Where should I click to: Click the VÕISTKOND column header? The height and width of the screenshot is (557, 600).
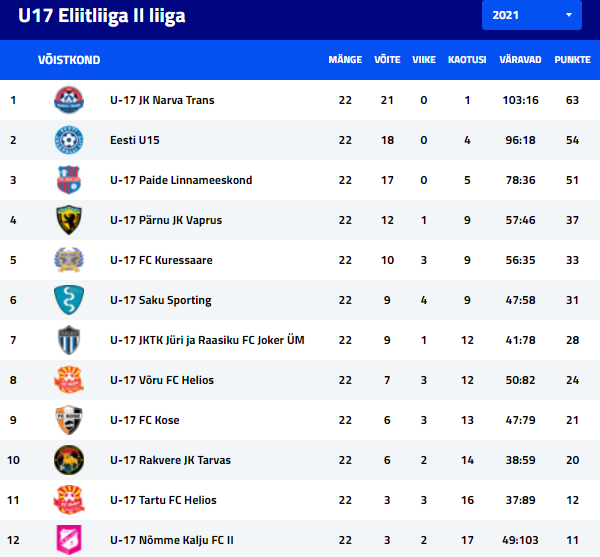click(x=69, y=60)
